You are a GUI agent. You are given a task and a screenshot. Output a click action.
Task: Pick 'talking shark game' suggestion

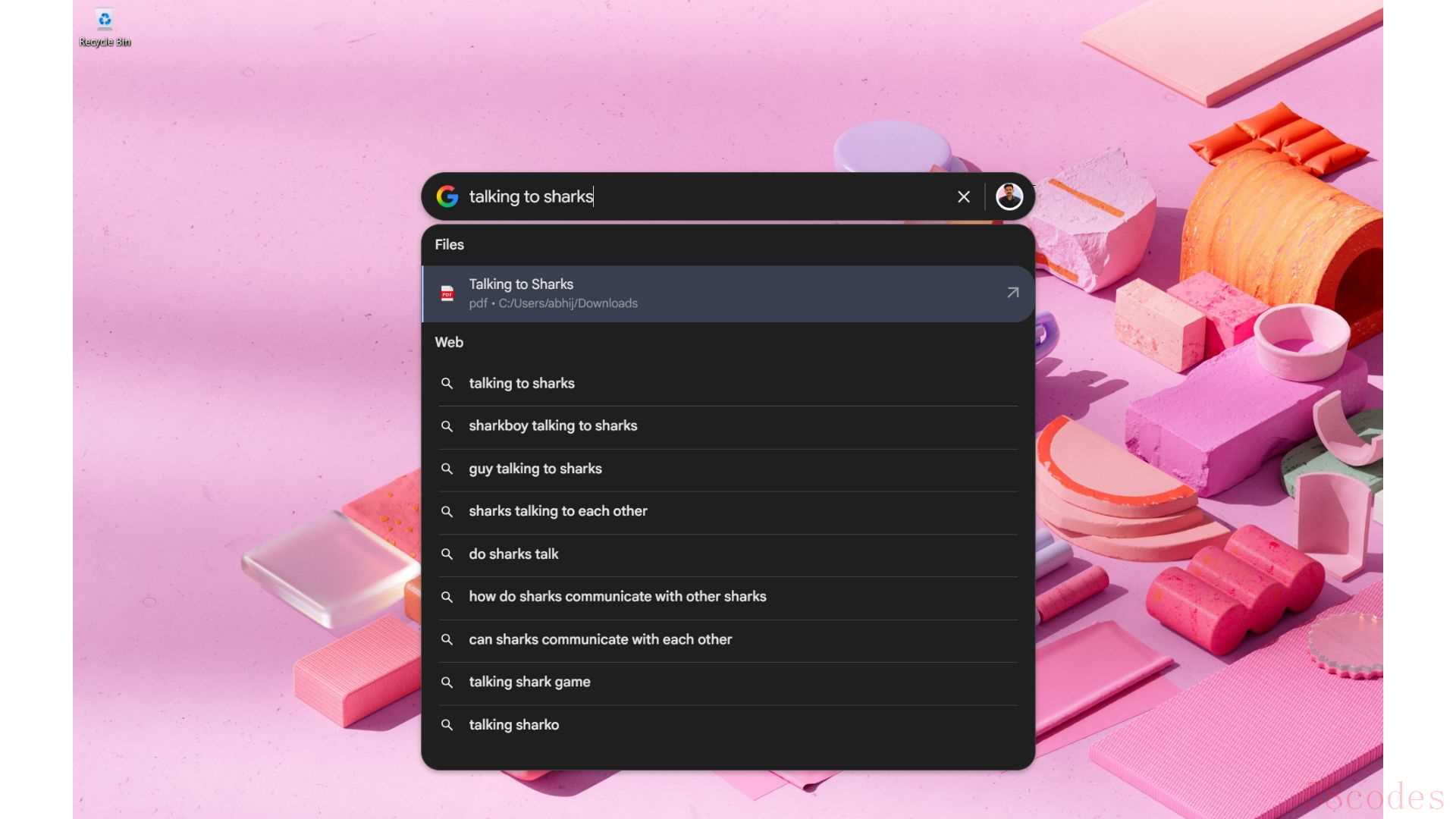pos(529,682)
